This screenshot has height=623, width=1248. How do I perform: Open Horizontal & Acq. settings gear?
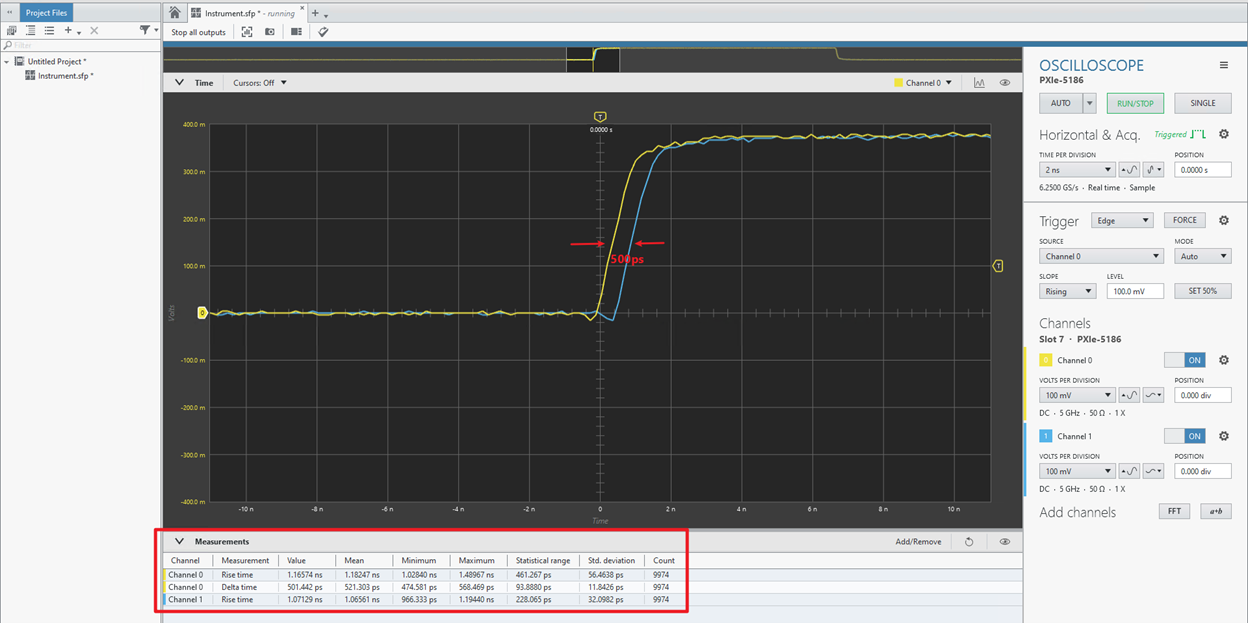click(1224, 134)
